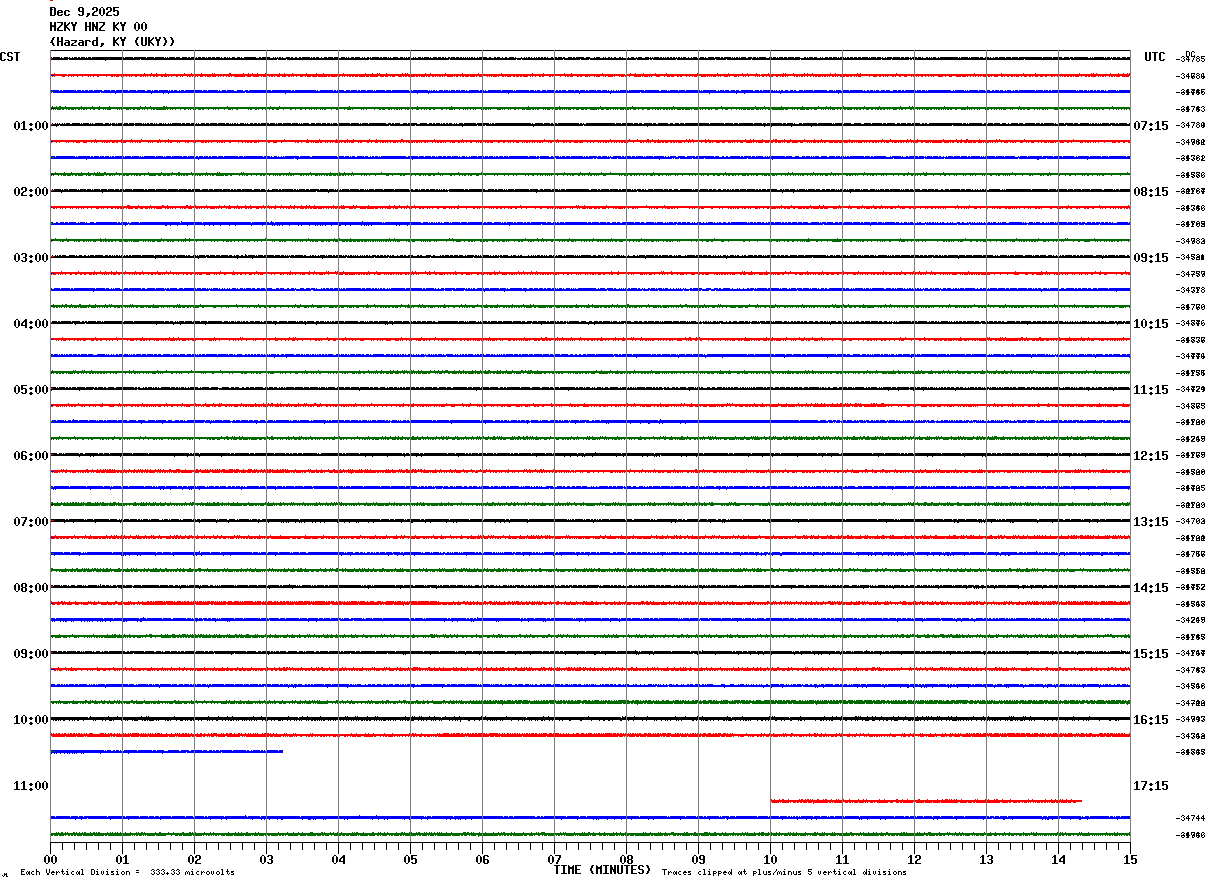
Task: Click minute-axis tick label 10
Action: [x=770, y=859]
